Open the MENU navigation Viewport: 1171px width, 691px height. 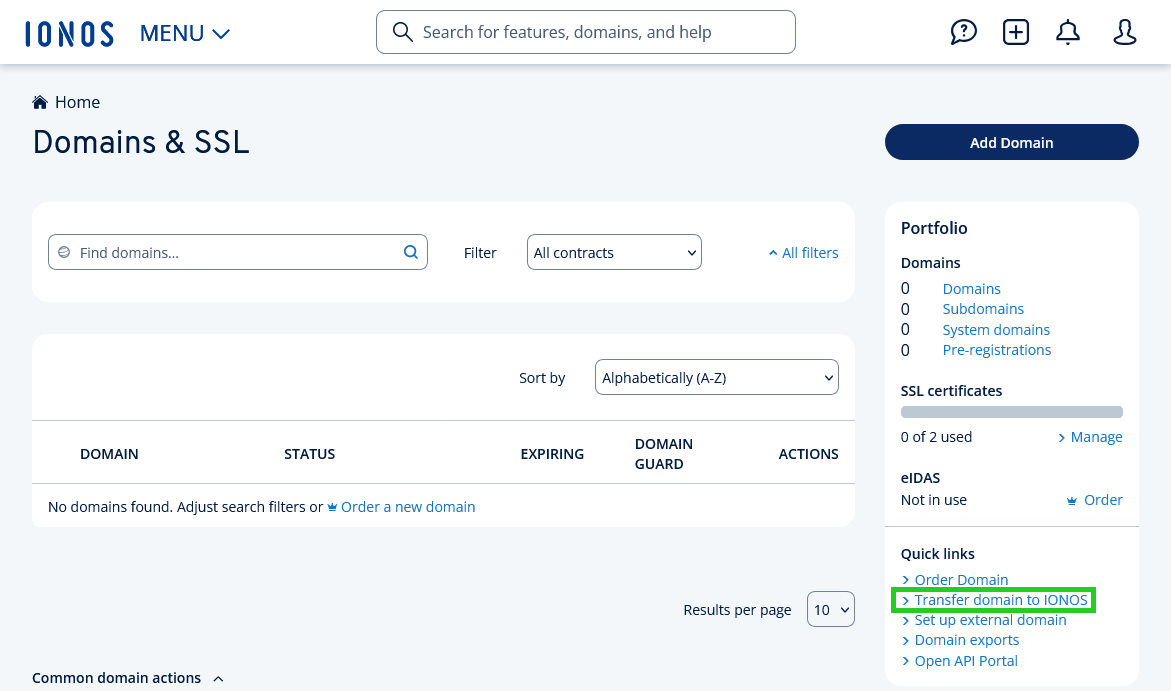pos(185,32)
